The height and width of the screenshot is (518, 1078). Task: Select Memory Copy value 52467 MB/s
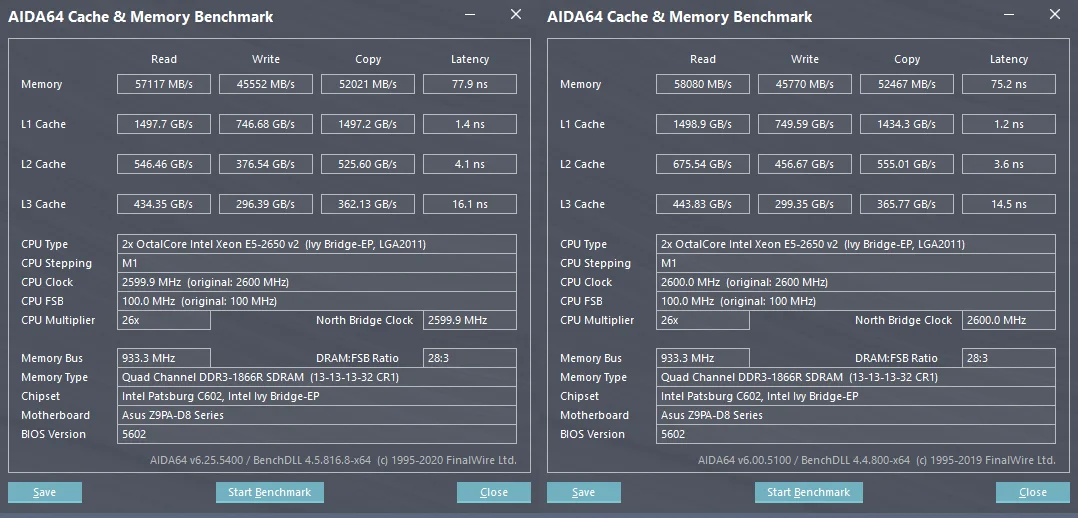tap(907, 84)
